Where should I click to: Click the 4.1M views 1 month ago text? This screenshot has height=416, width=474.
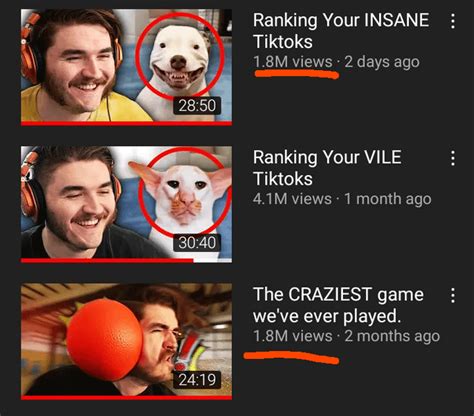(x=342, y=199)
